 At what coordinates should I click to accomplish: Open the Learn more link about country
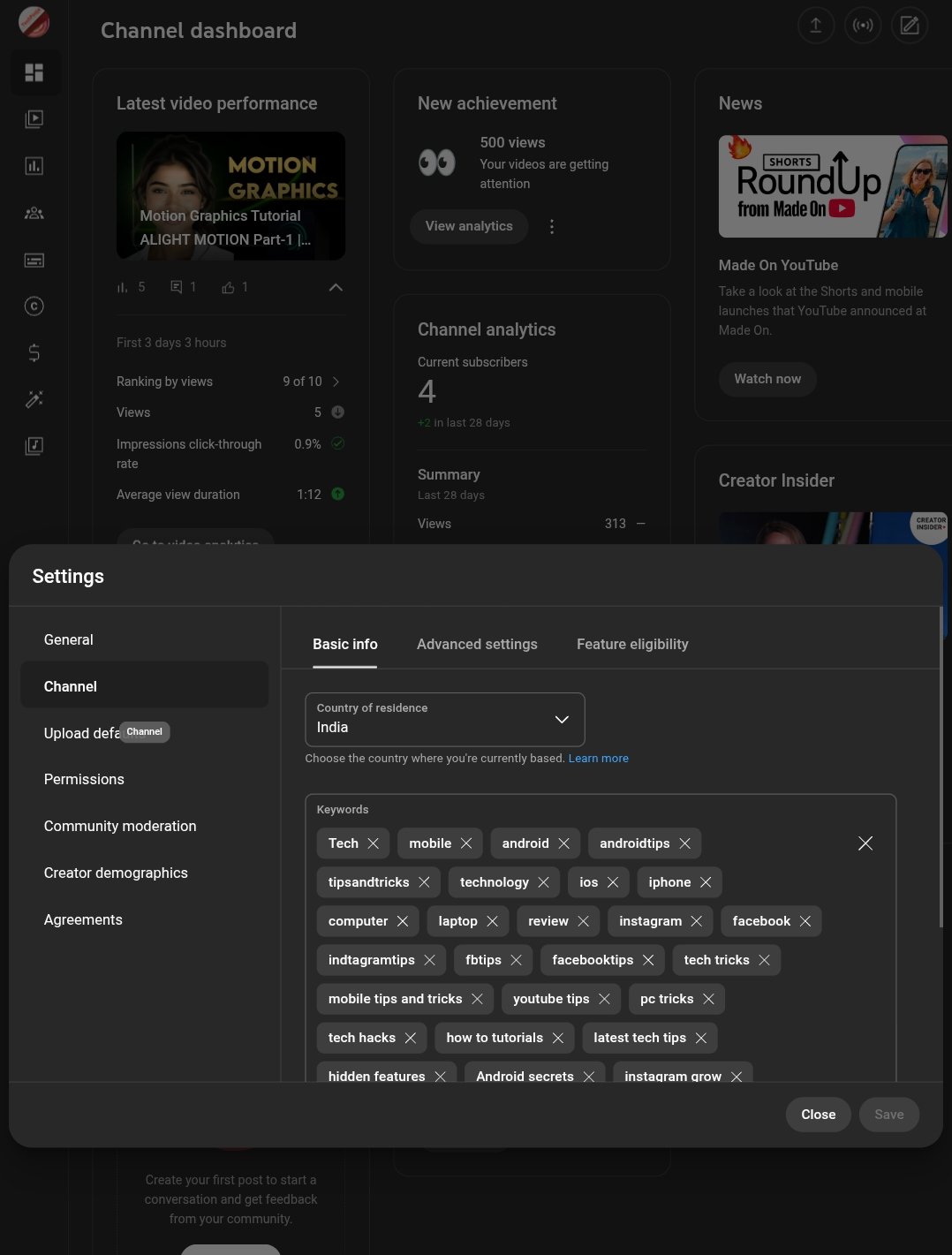coord(599,758)
